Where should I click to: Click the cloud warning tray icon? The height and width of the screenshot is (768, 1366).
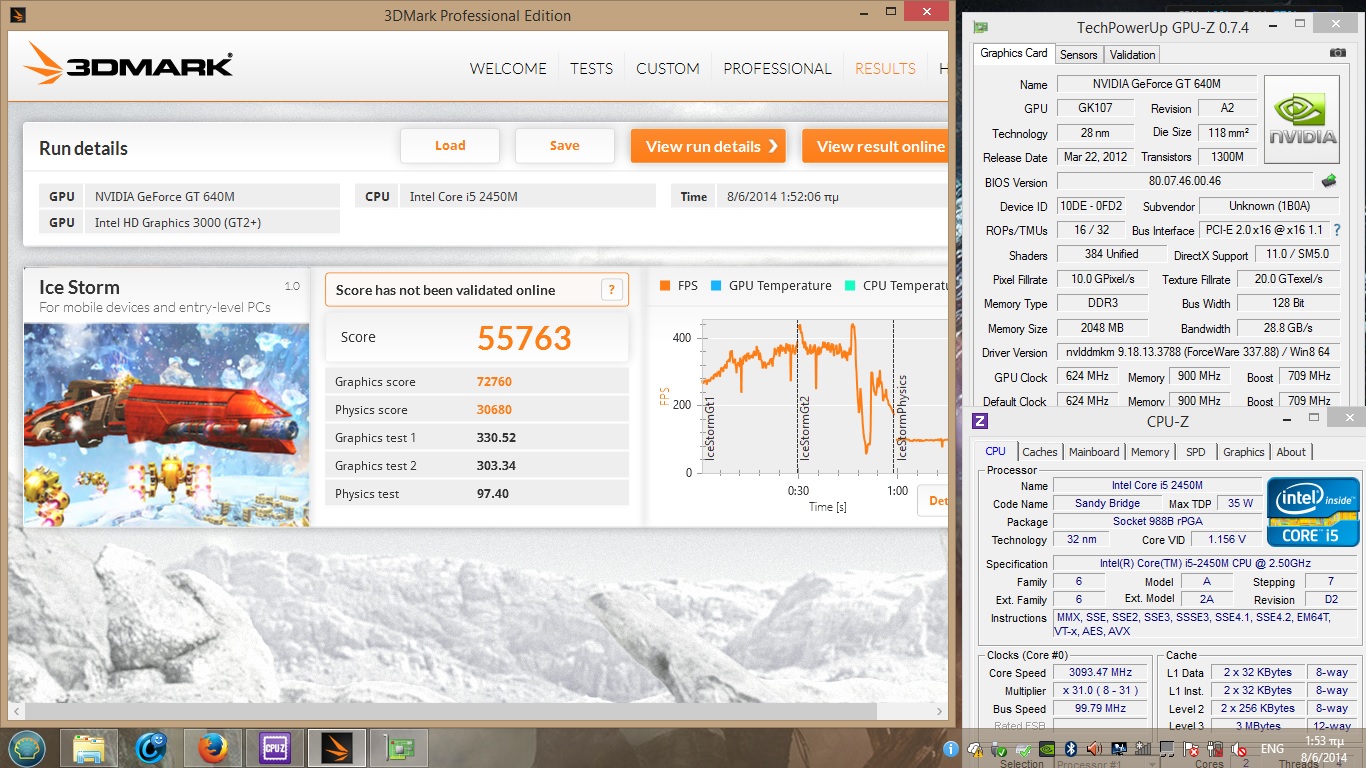[x=975, y=748]
